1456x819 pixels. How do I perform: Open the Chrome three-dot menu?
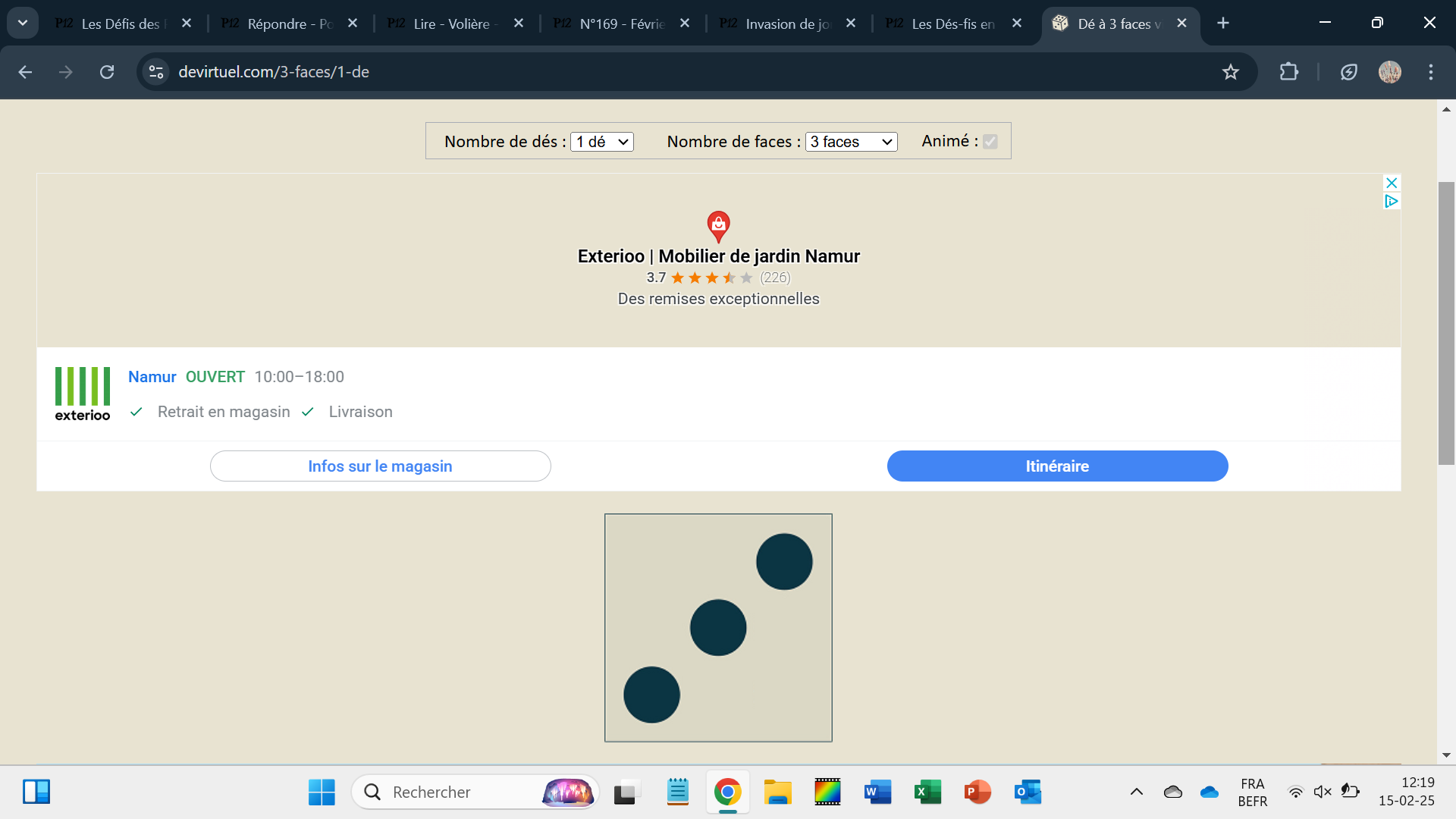(1430, 72)
